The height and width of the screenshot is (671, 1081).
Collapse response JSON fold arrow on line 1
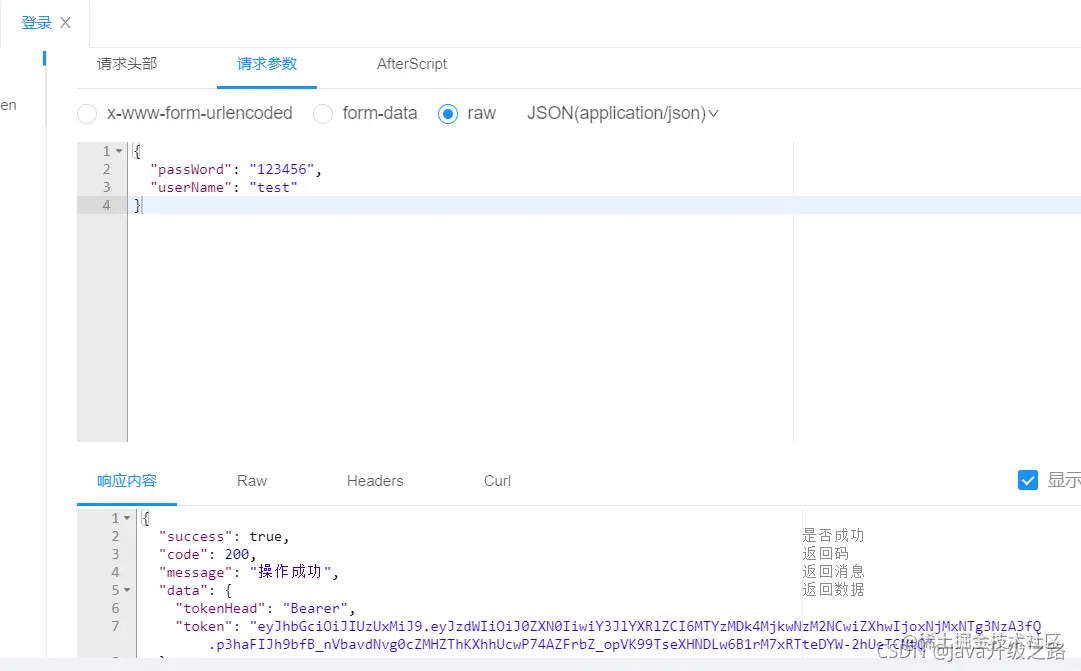[x=128, y=518]
